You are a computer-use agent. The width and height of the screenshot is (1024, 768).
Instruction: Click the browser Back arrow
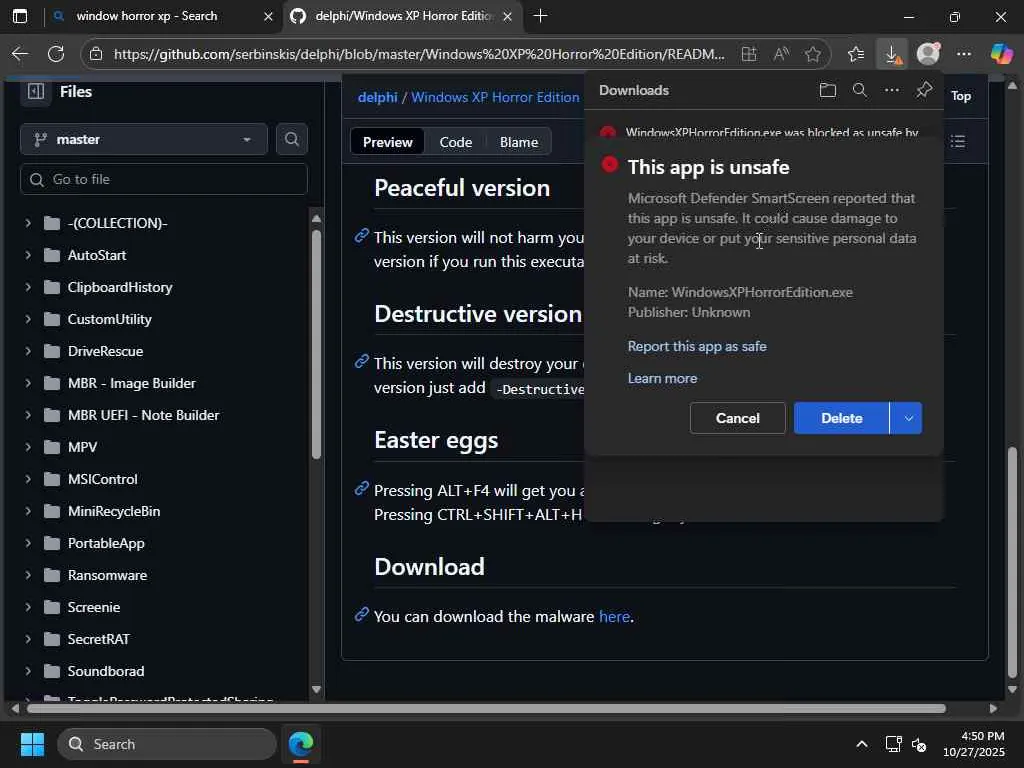pyautogui.click(x=20, y=54)
